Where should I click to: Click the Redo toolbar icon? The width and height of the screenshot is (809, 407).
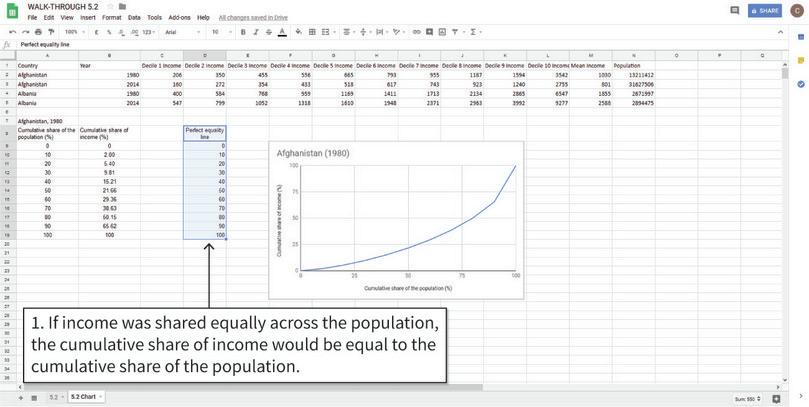pyautogui.click(x=26, y=32)
